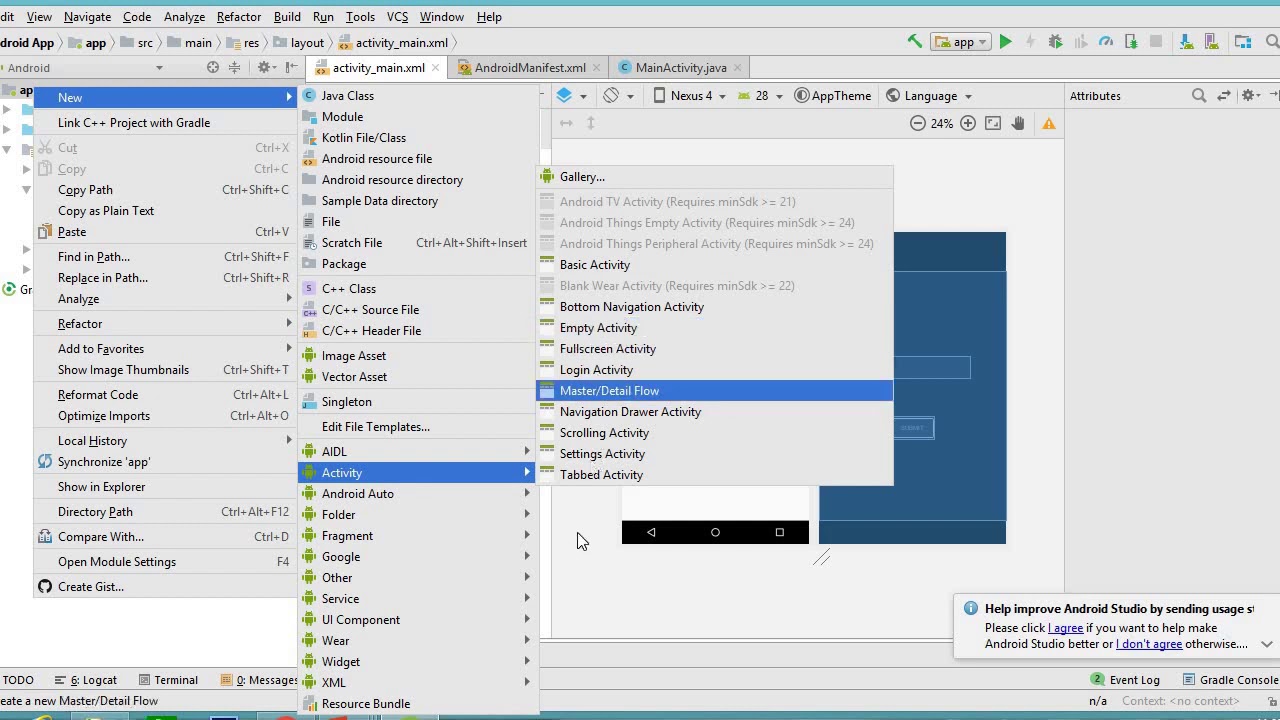Open the Attributes panel gear settings
The width and height of the screenshot is (1280, 720).
click(x=1248, y=96)
